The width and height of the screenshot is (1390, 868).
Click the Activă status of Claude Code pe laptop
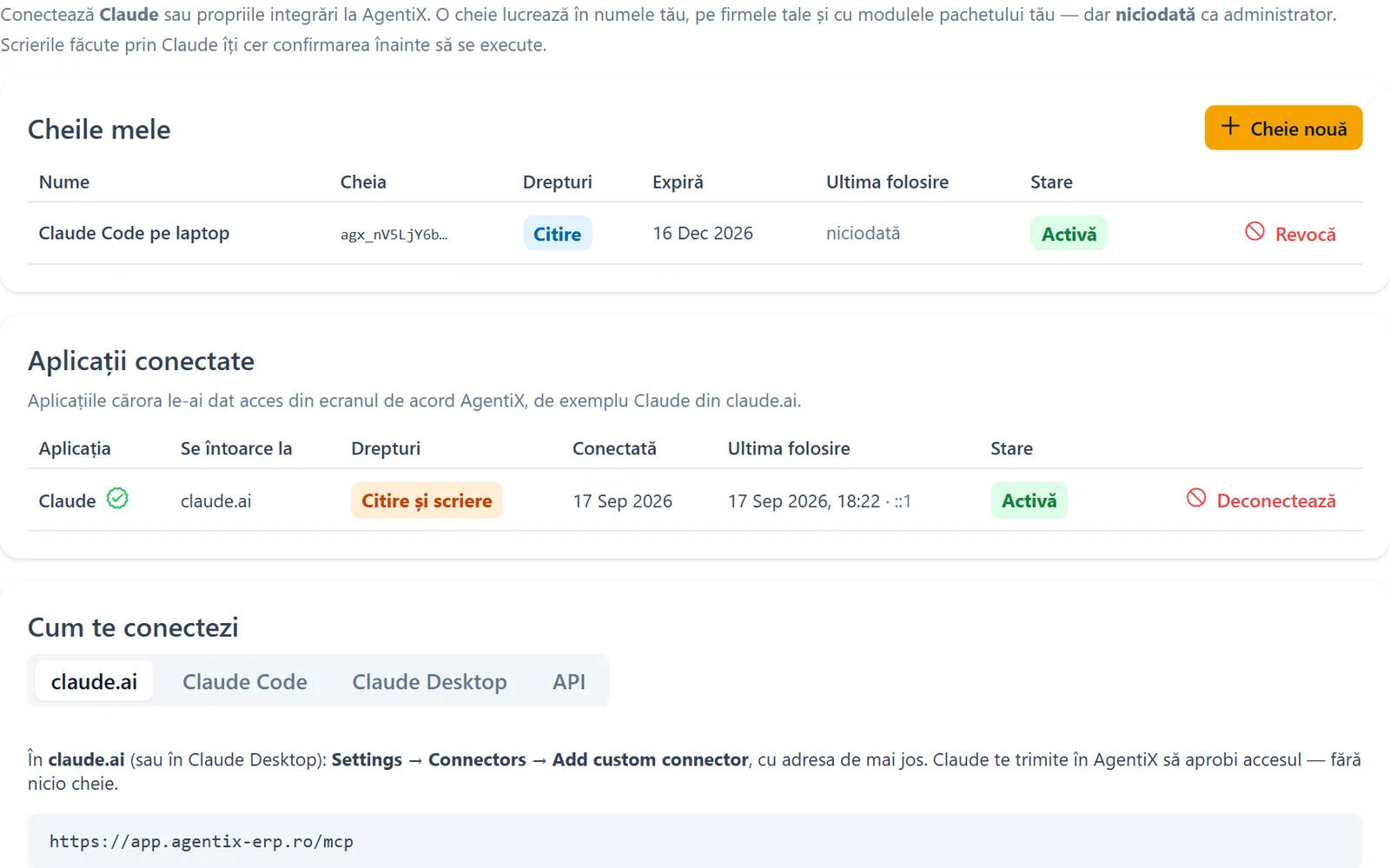tap(1069, 233)
